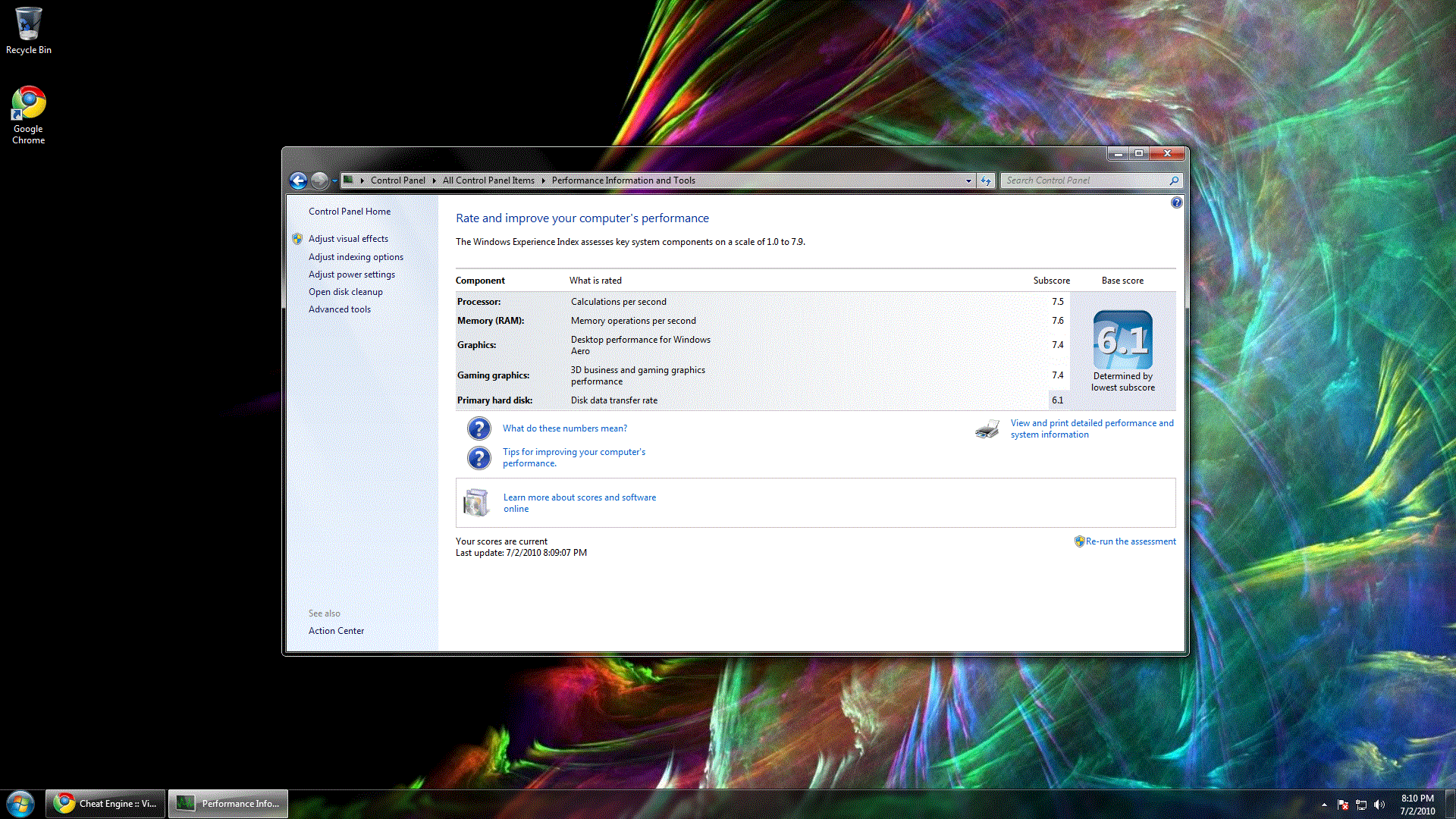Click question icon beside 'What do these numbers mean?'
Image resolution: width=1456 pixels, height=819 pixels.
point(479,428)
